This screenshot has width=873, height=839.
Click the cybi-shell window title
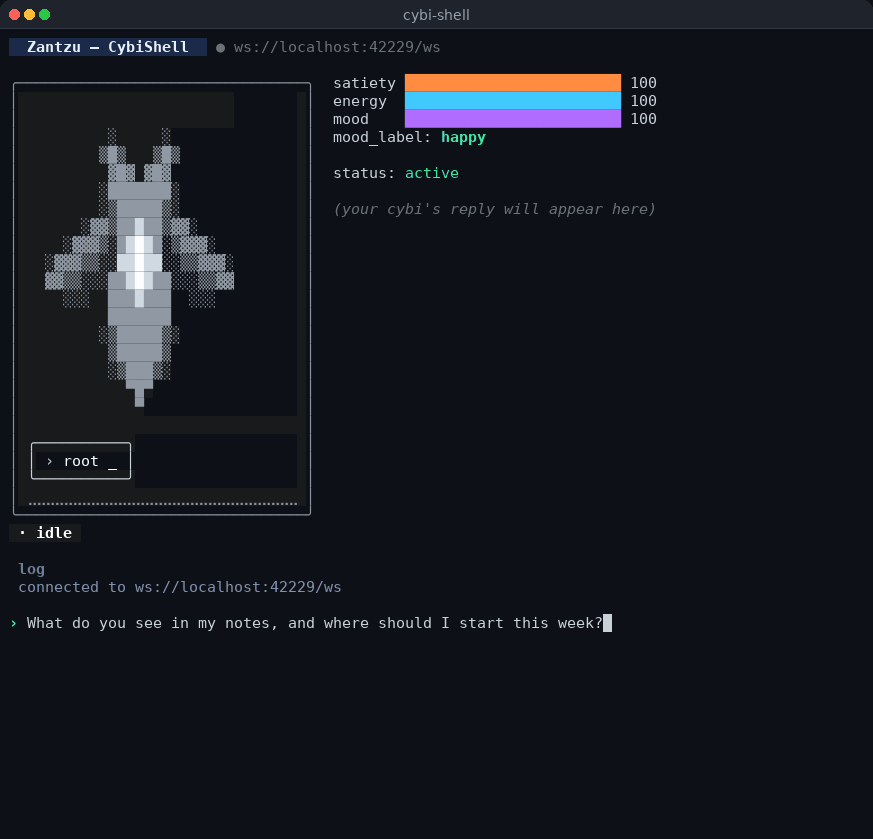pyautogui.click(x=436, y=15)
